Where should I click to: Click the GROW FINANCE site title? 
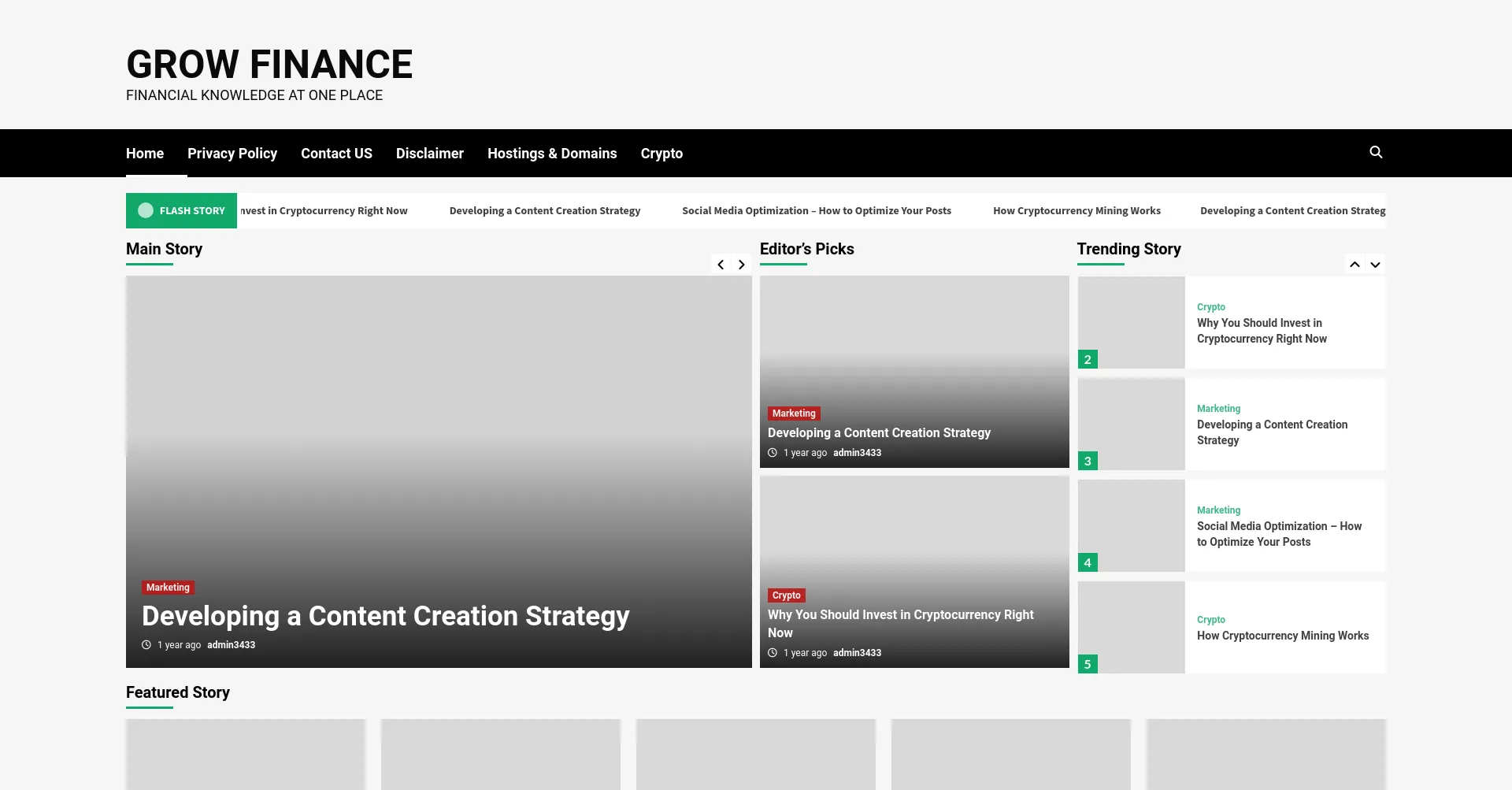[x=269, y=65]
